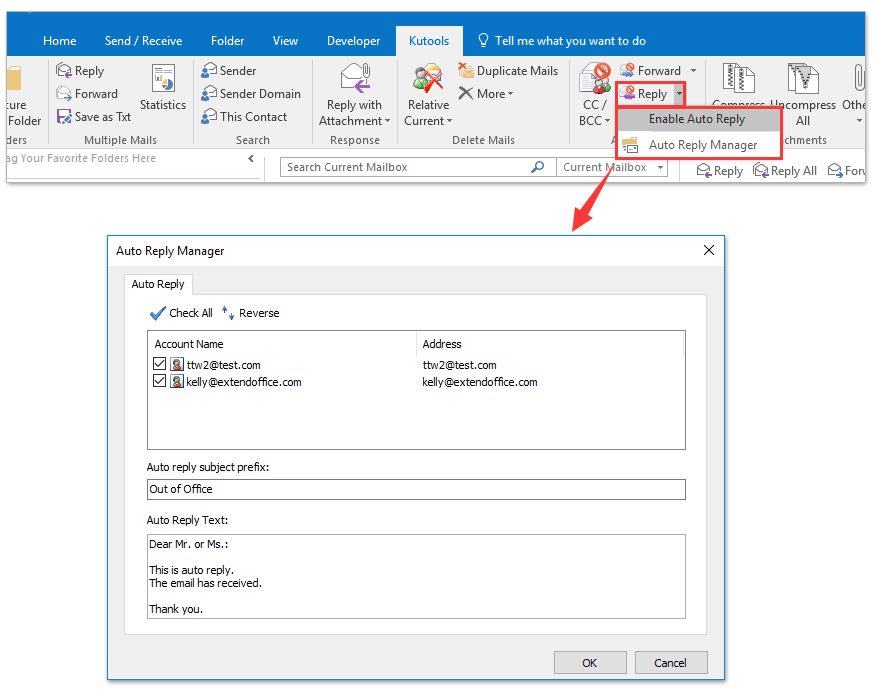Select the Sender Domain search icon
This screenshot has height=698, width=873.
pos(209,94)
